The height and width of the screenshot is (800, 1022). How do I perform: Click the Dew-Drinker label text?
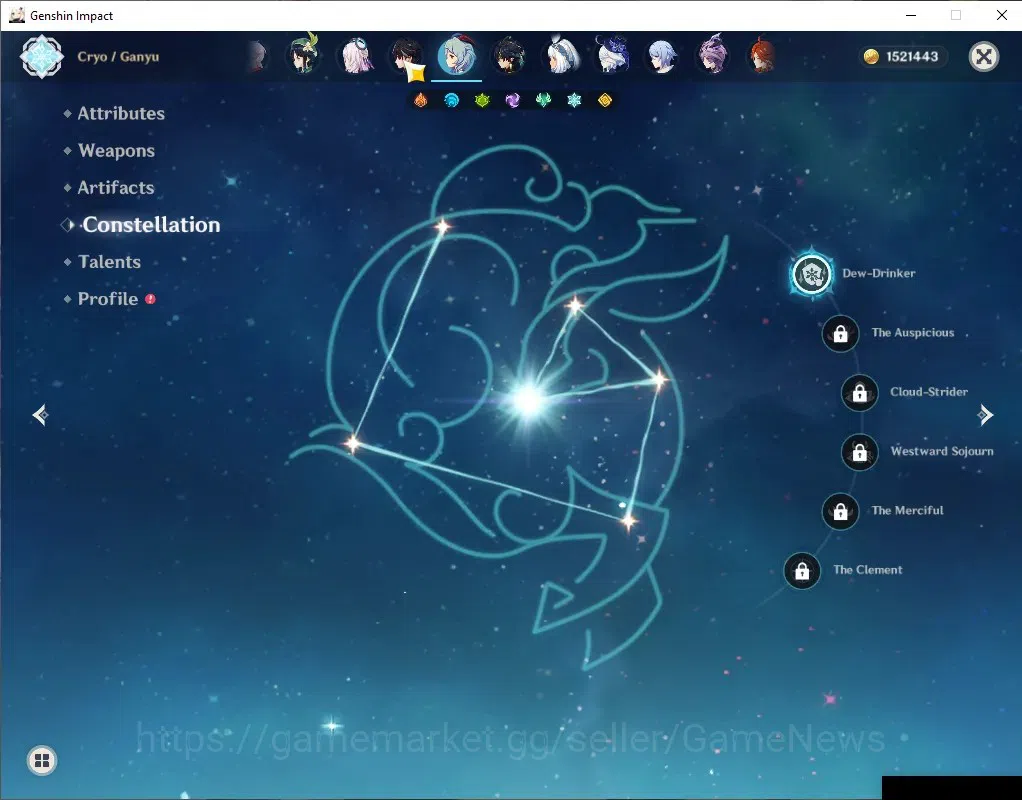[x=879, y=274]
